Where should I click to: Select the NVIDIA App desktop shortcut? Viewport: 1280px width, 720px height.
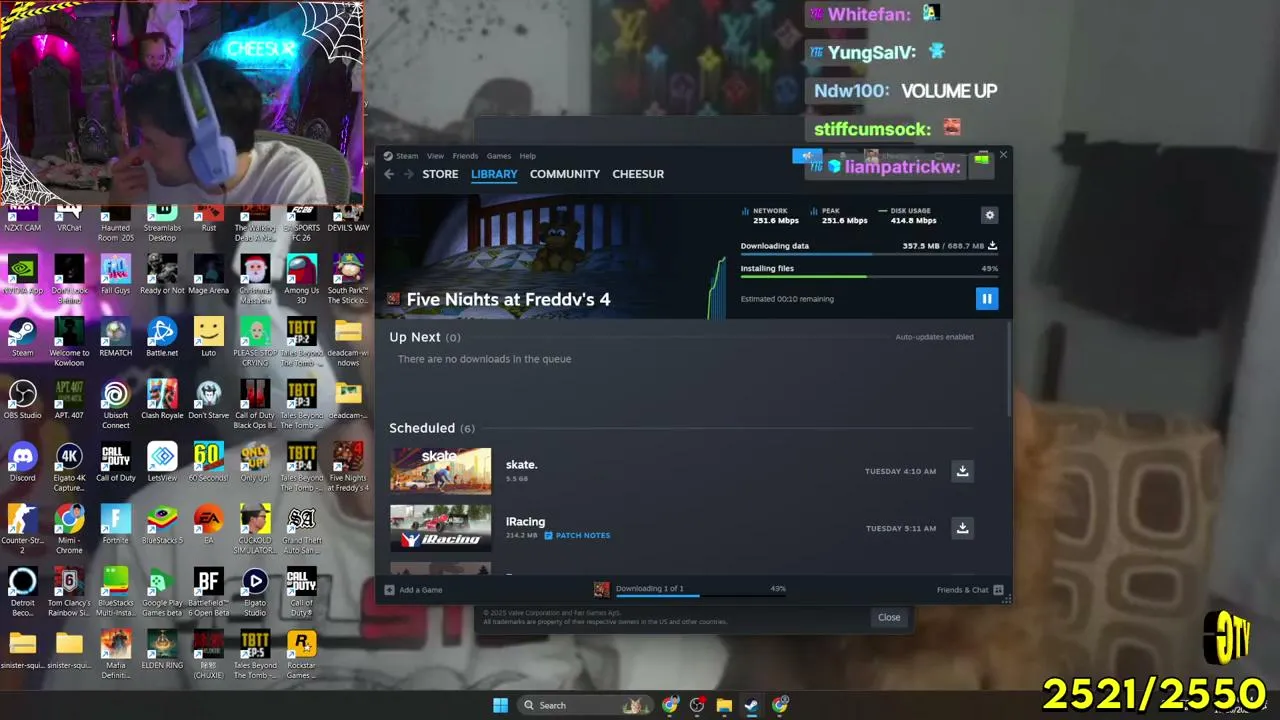point(22,275)
